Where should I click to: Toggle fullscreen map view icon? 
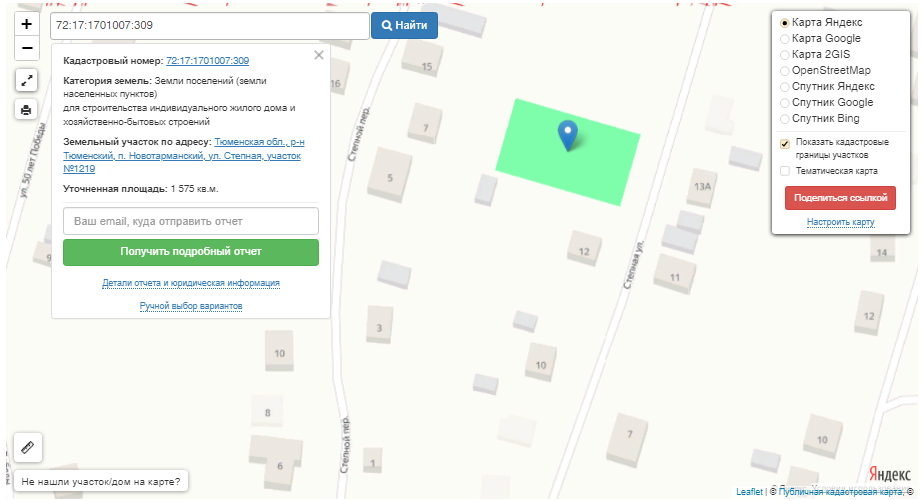click(x=26, y=81)
